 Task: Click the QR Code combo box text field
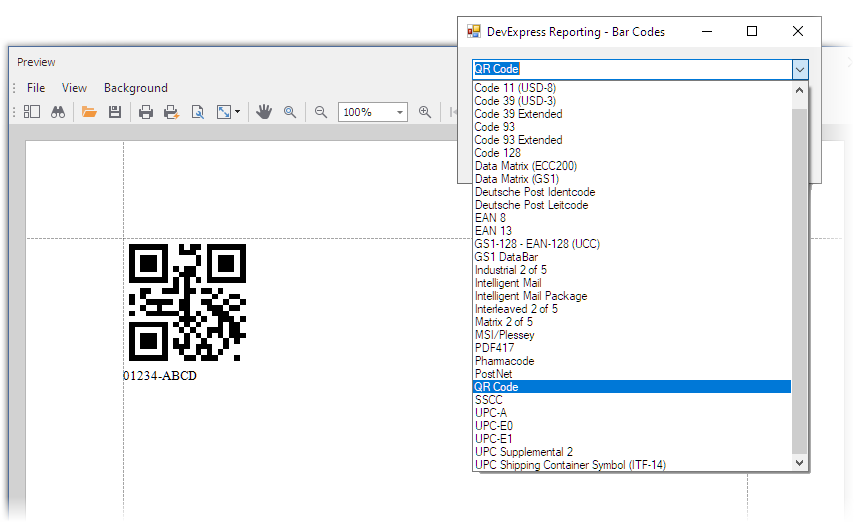tap(632, 69)
